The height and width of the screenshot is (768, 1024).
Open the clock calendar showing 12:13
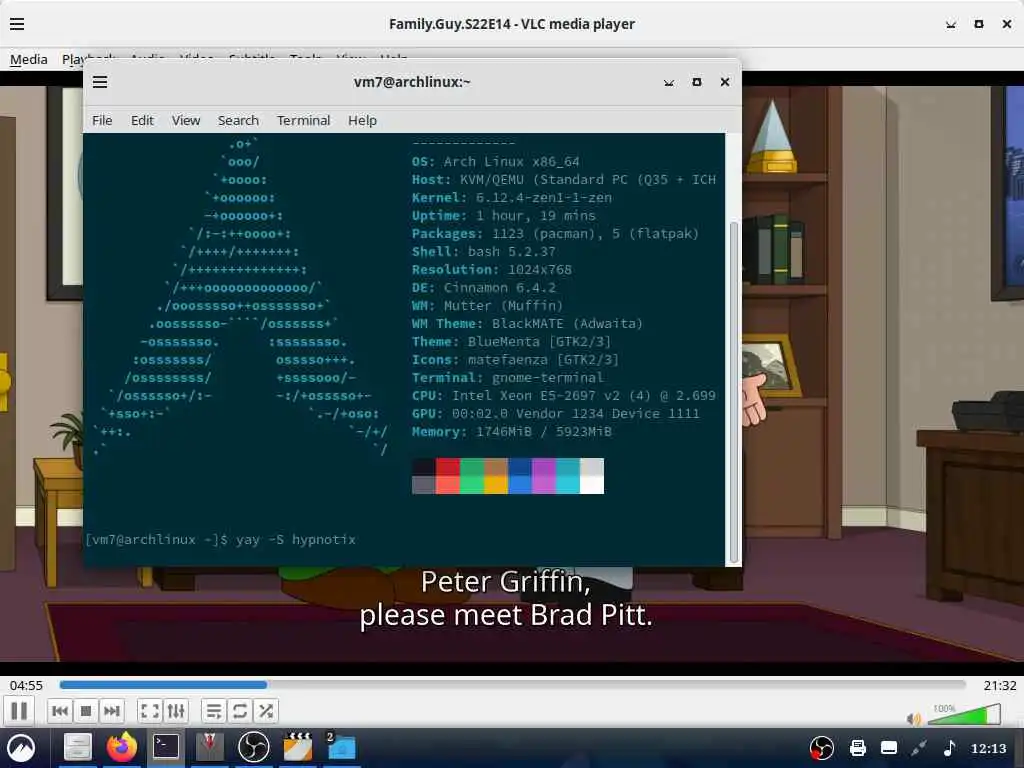(x=989, y=748)
